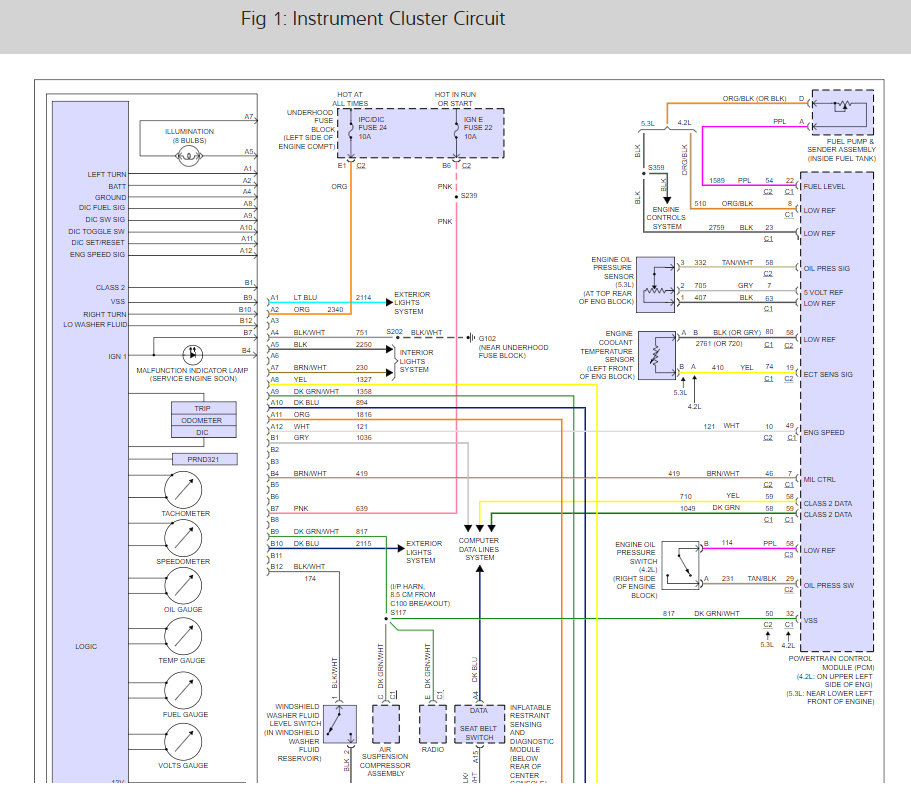Screen dimensions: 911x797
Task: Select the windshield washer fluid level switch
Action: (340, 724)
